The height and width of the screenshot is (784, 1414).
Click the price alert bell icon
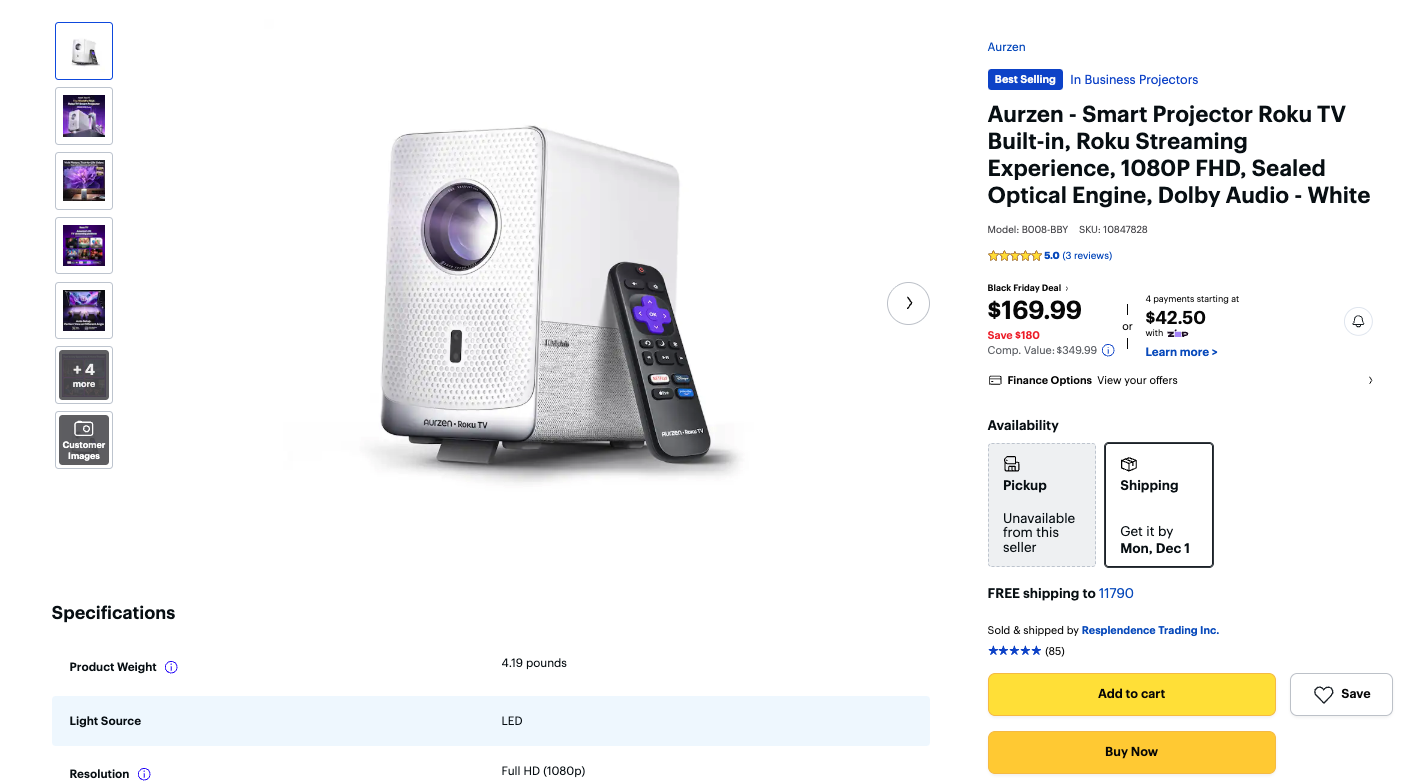coord(1358,321)
